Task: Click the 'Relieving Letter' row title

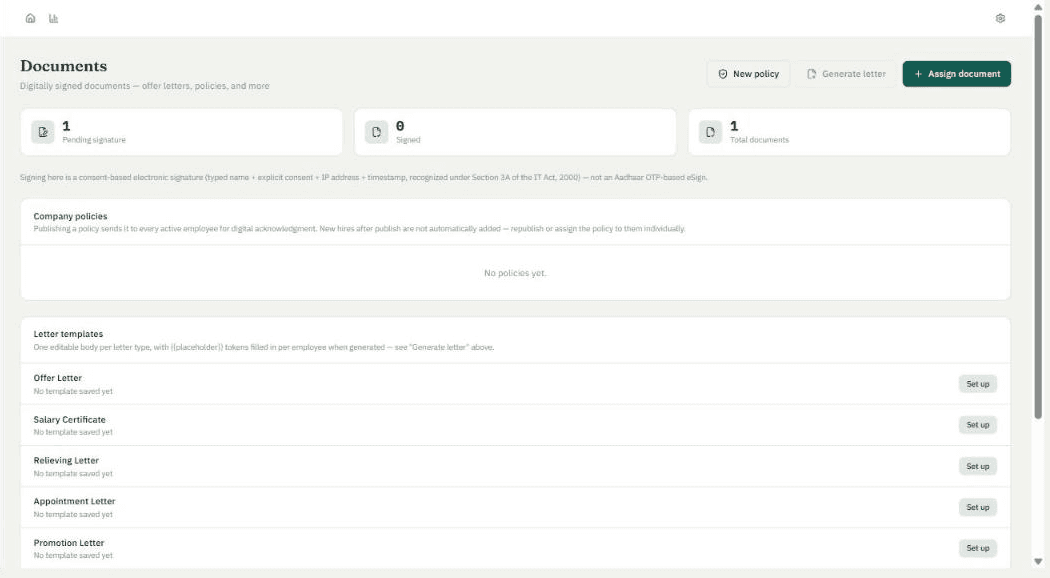Action: click(x=66, y=460)
